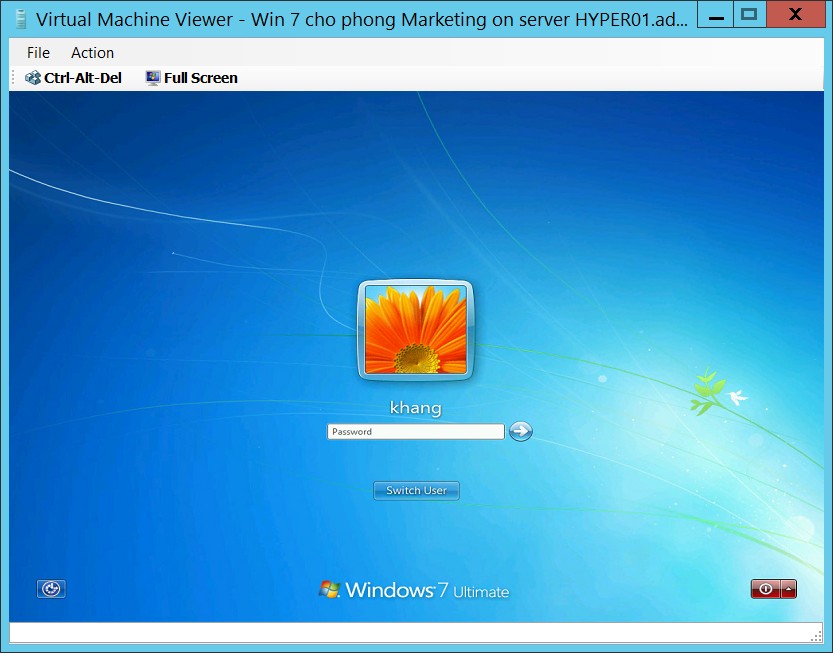Click the window resize grip corner
Viewport: 833px width, 653px height.
tap(817, 637)
